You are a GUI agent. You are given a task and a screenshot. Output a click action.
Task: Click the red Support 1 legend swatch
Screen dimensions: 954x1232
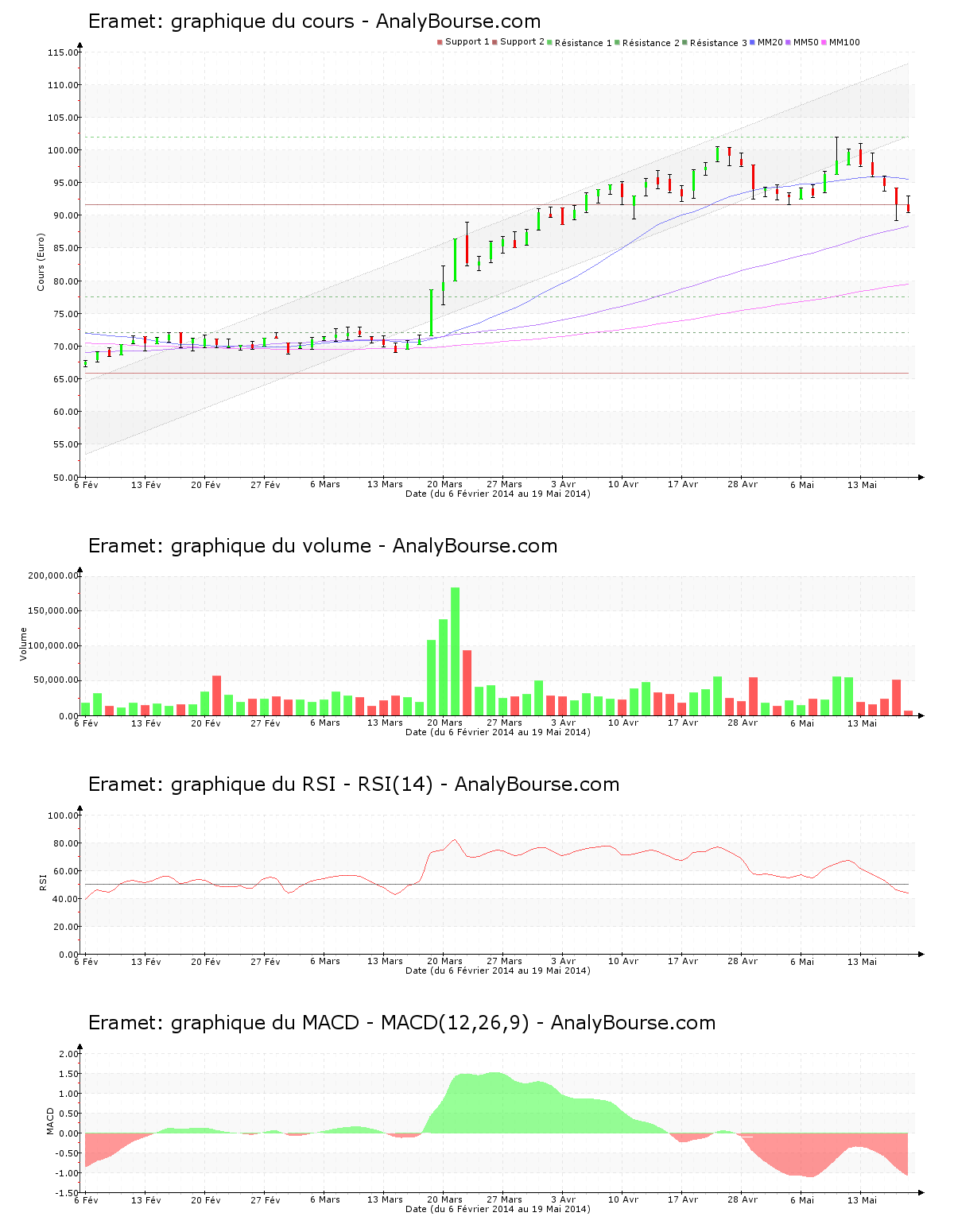440,42
